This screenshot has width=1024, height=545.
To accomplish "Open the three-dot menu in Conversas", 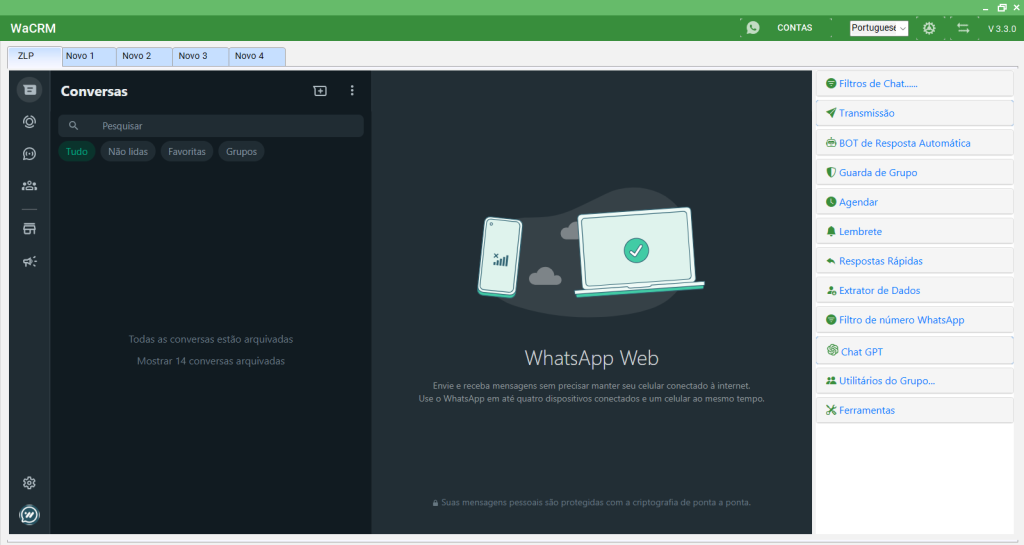I will (x=352, y=91).
